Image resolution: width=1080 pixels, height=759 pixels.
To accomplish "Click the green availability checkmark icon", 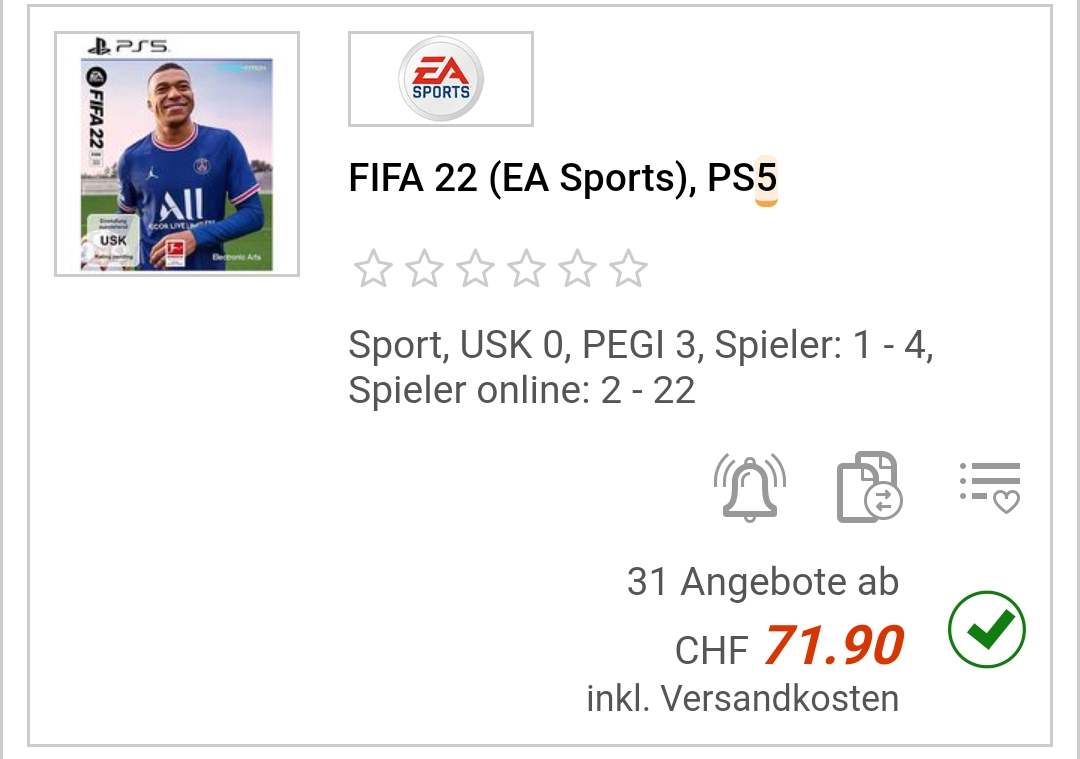I will [x=986, y=630].
